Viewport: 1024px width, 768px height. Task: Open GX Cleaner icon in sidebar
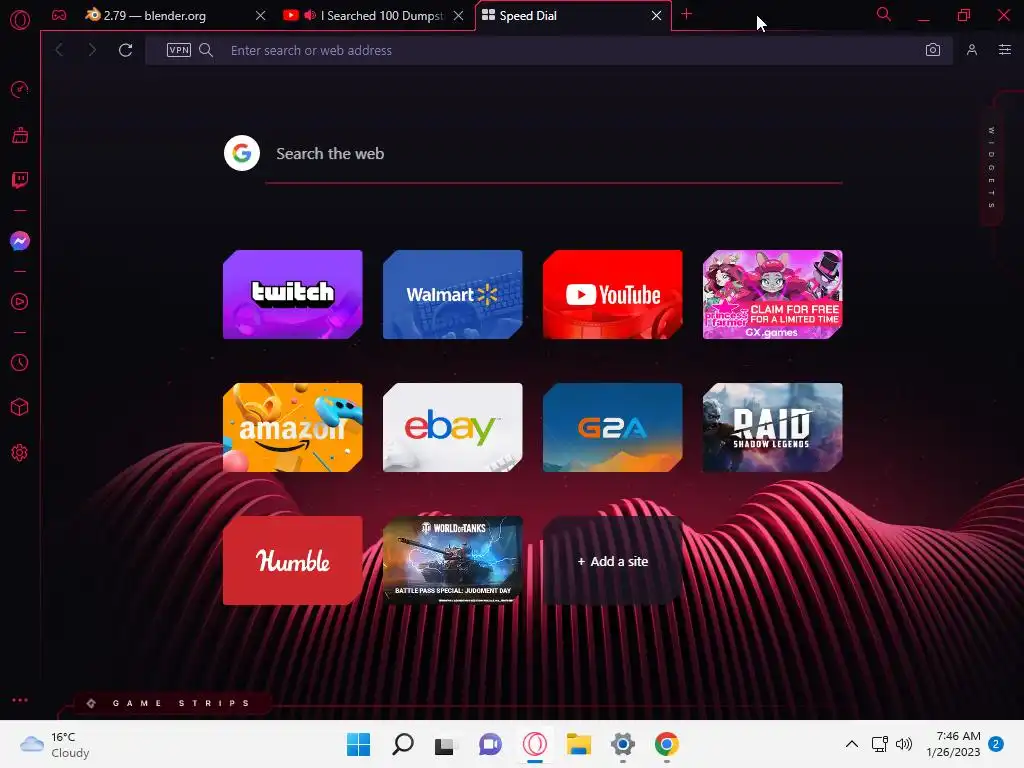point(20,135)
